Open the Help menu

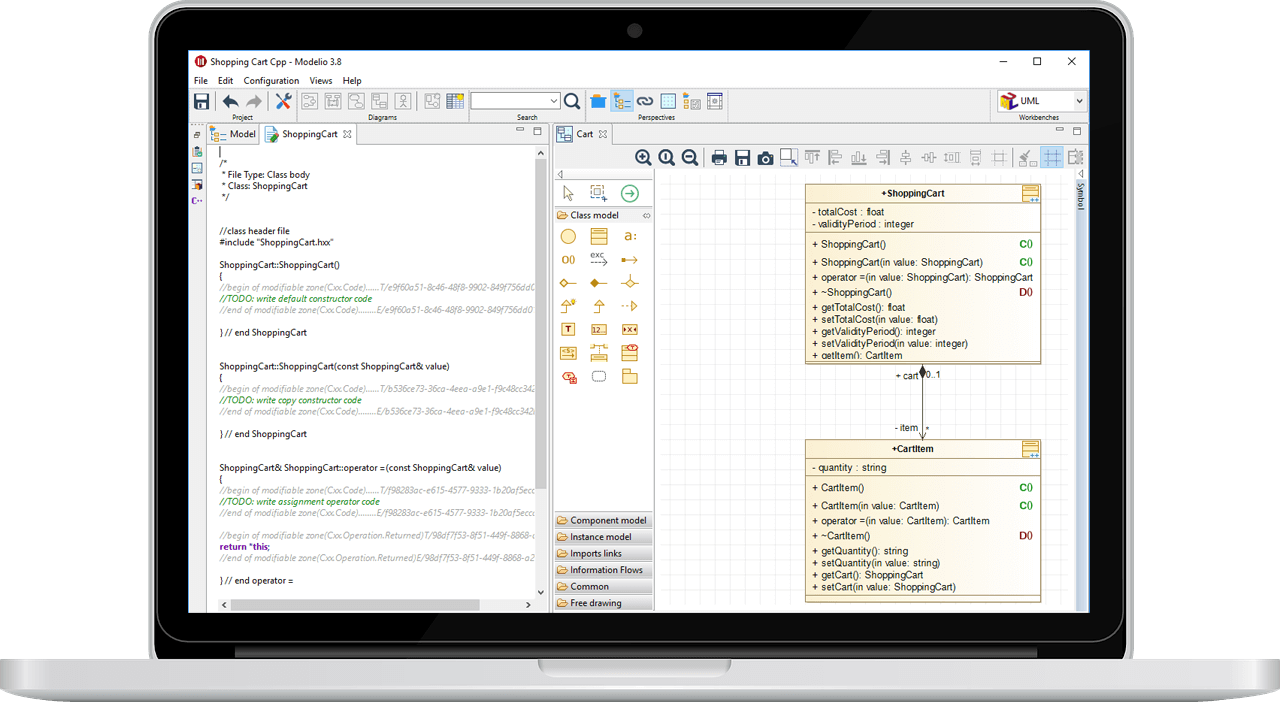pyautogui.click(x=352, y=80)
